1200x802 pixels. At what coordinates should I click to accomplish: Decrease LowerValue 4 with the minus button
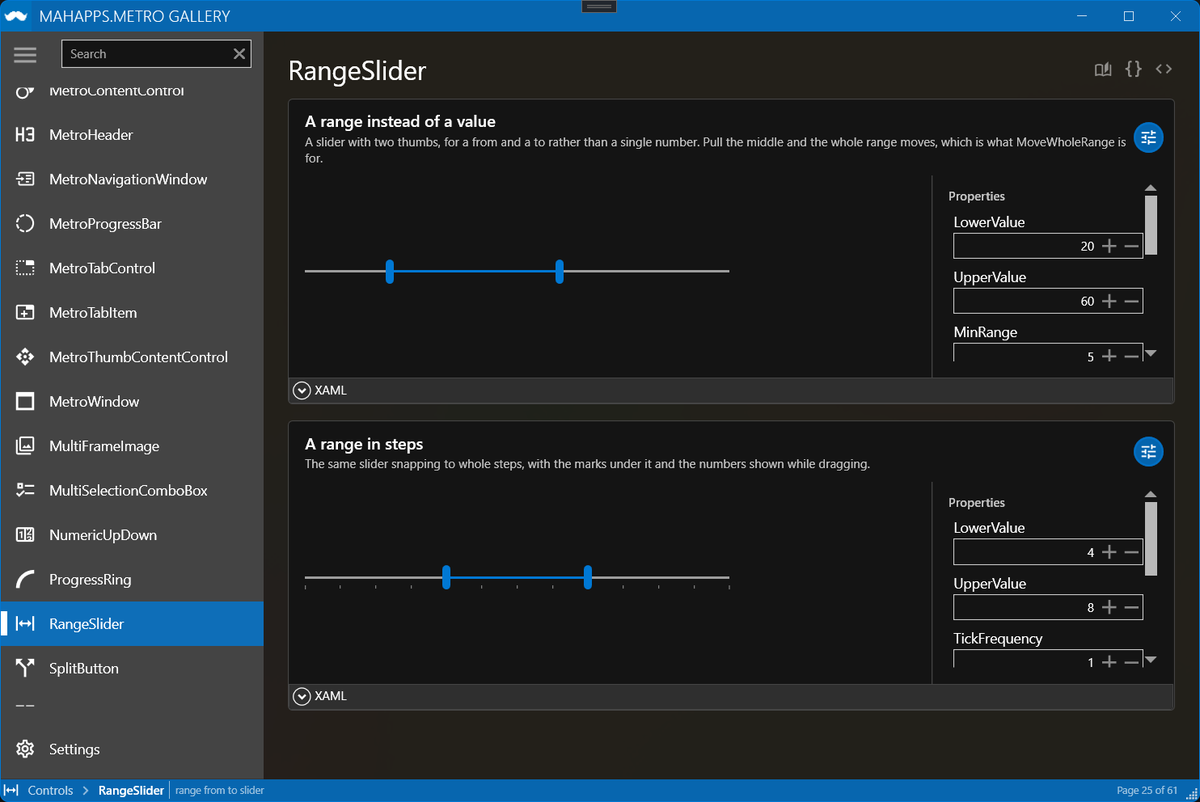coord(1131,552)
